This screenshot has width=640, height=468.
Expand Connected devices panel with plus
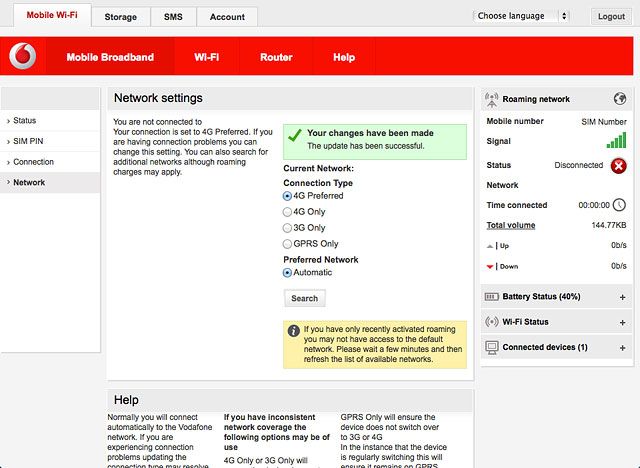click(622, 348)
